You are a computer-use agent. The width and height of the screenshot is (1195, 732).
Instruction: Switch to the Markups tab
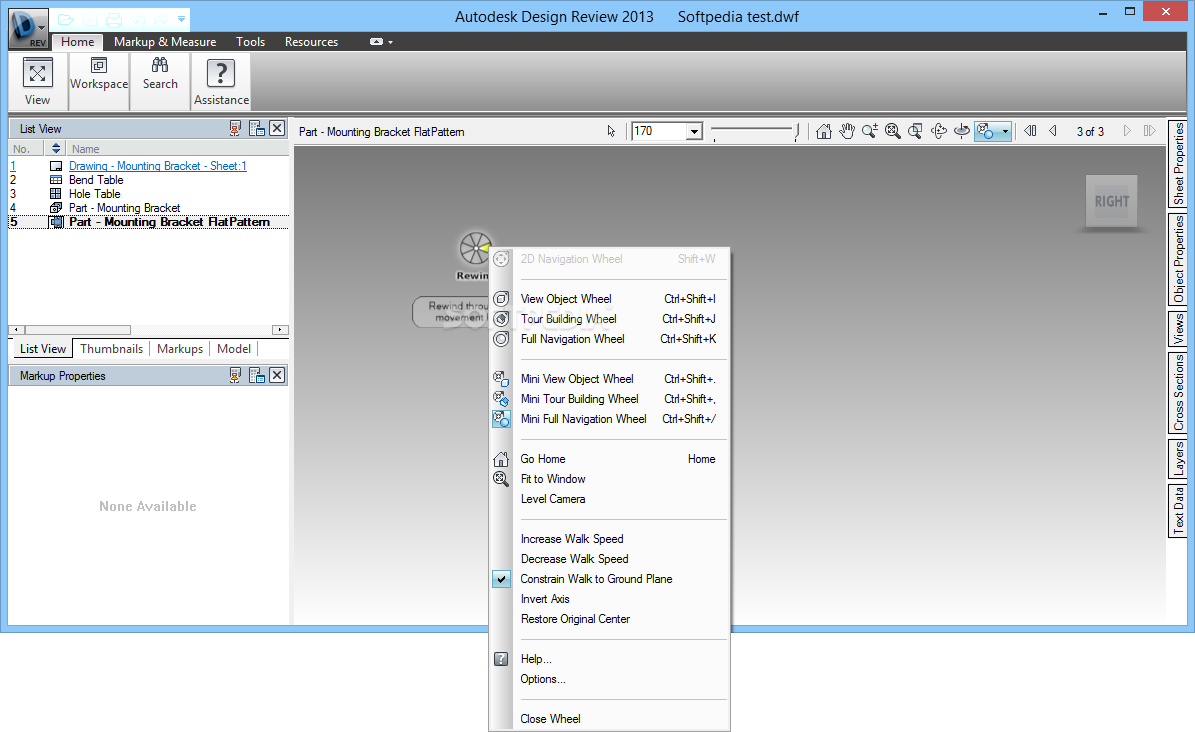[180, 348]
